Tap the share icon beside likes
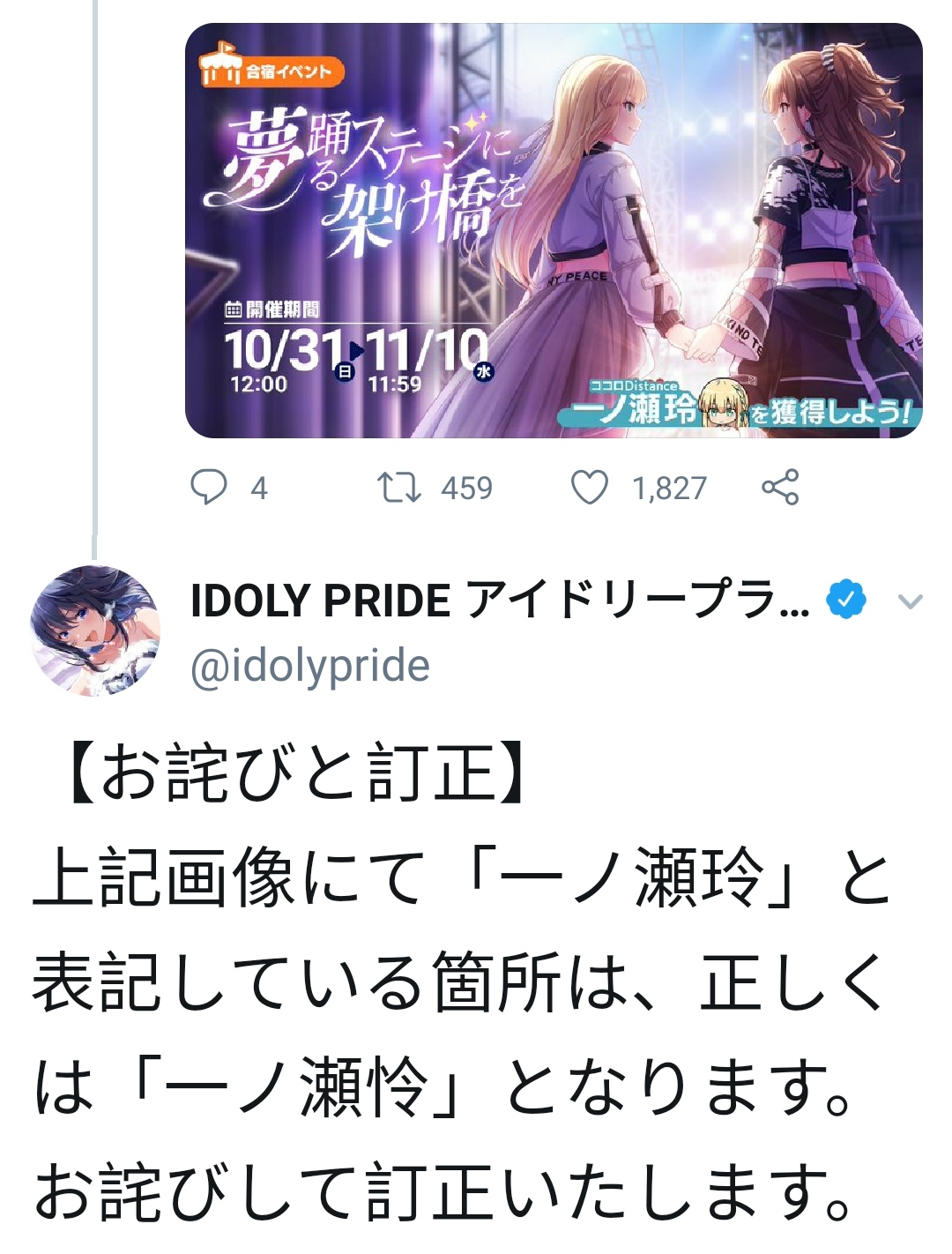This screenshot has width=952, height=1254. point(780,487)
